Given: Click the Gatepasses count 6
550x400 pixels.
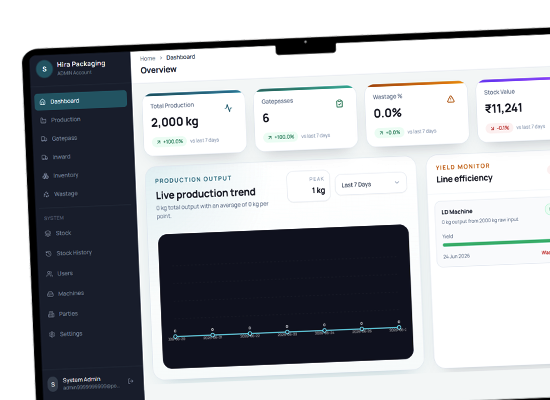Looking at the screenshot, I should point(266,118).
